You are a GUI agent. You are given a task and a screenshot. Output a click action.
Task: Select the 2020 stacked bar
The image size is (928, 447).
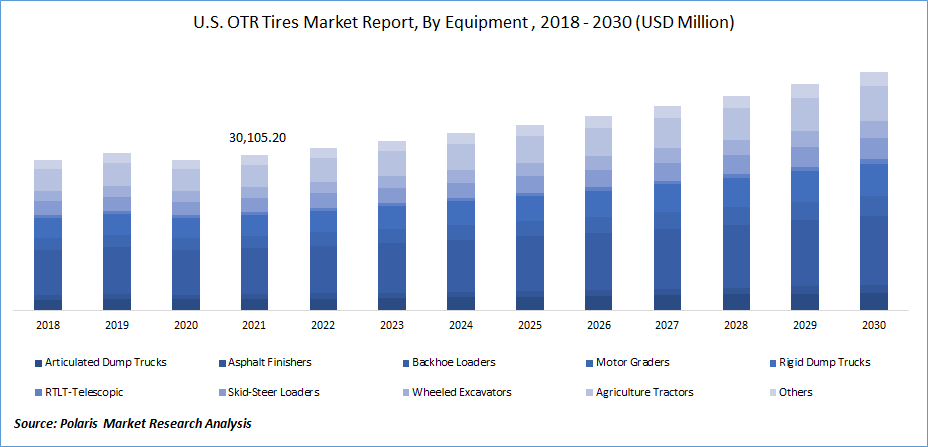pyautogui.click(x=186, y=235)
